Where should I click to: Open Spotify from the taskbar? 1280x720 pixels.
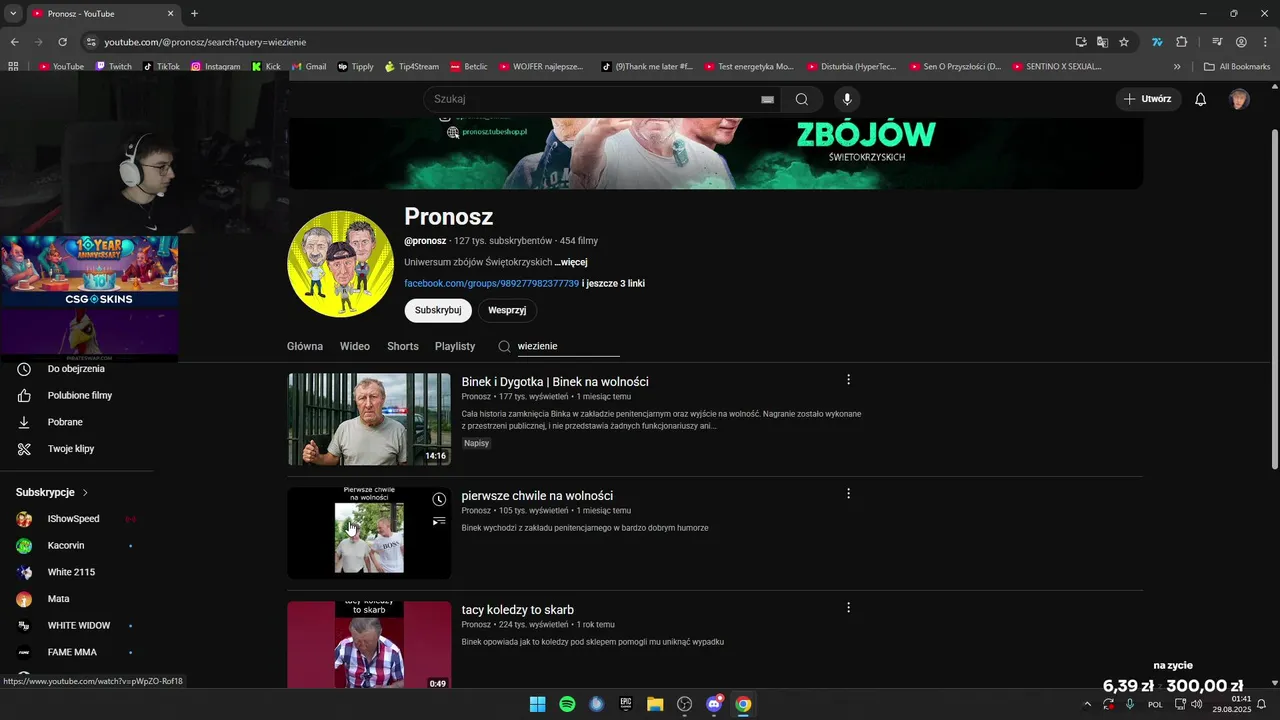(x=567, y=704)
